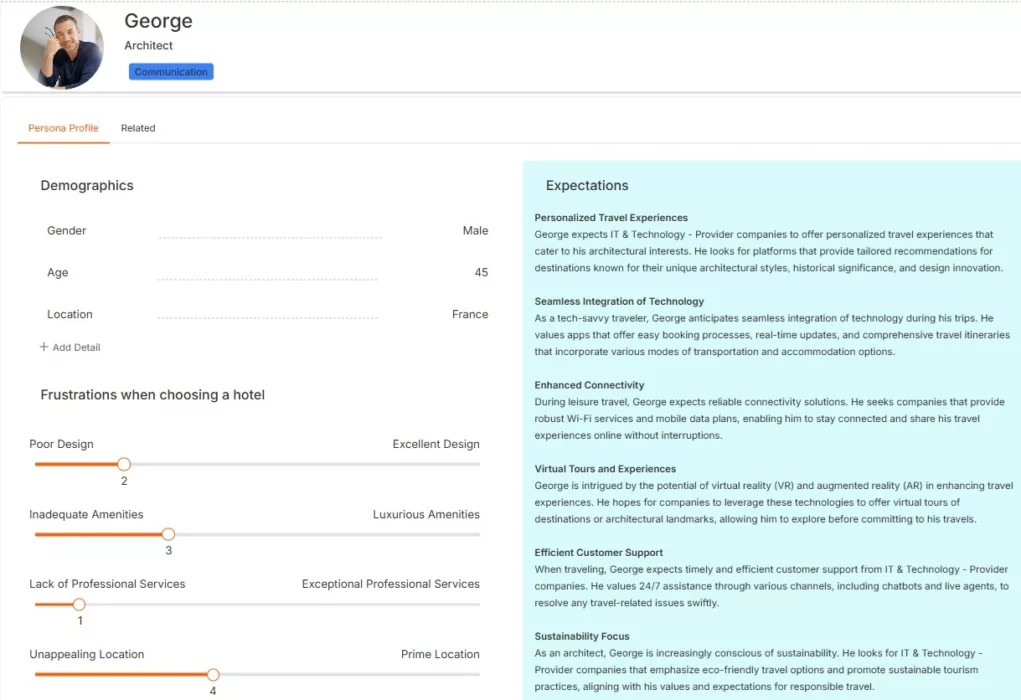Click the Unappealing Location slider handle
1021x700 pixels.
point(213,675)
